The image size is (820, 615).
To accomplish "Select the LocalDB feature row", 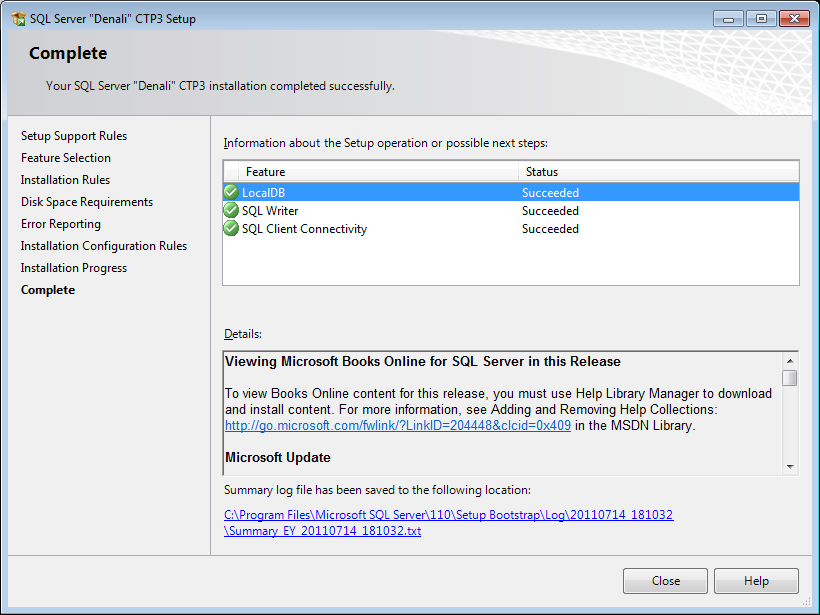I will (511, 192).
